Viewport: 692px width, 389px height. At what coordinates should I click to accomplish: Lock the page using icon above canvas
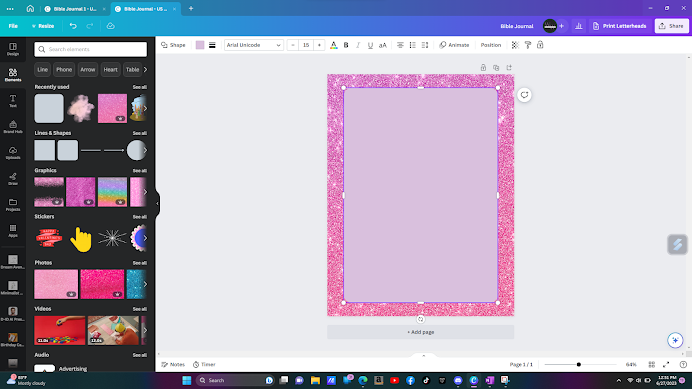point(483,68)
